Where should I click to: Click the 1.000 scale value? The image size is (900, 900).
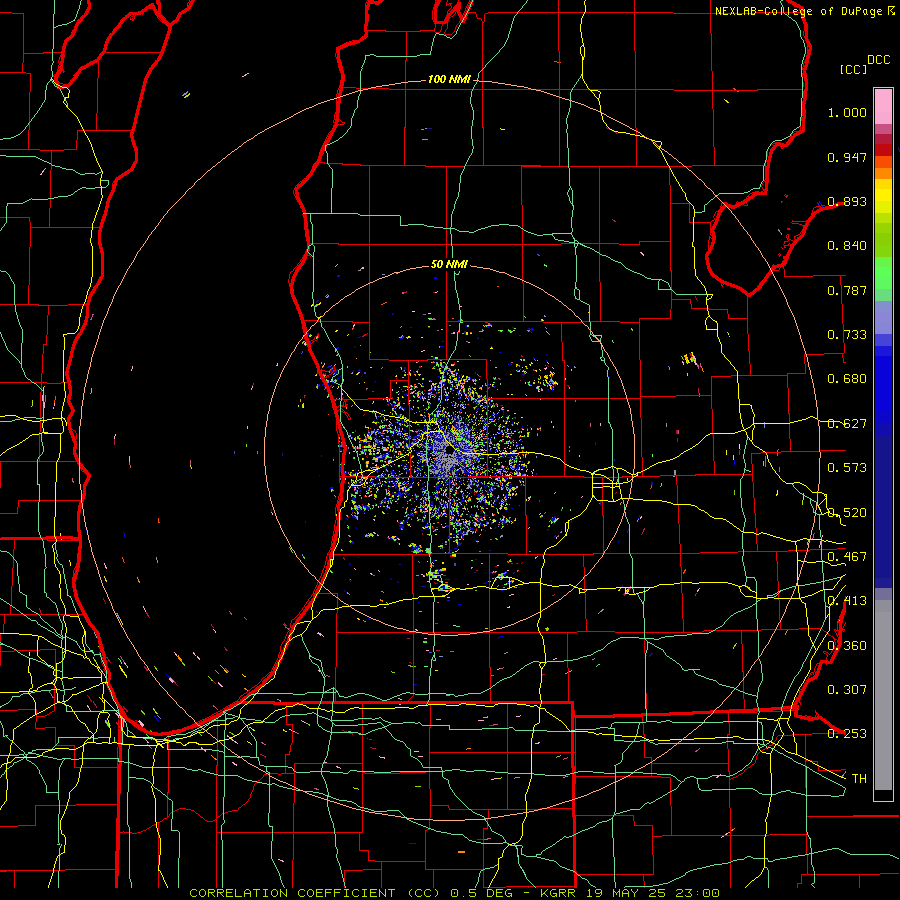click(x=847, y=112)
